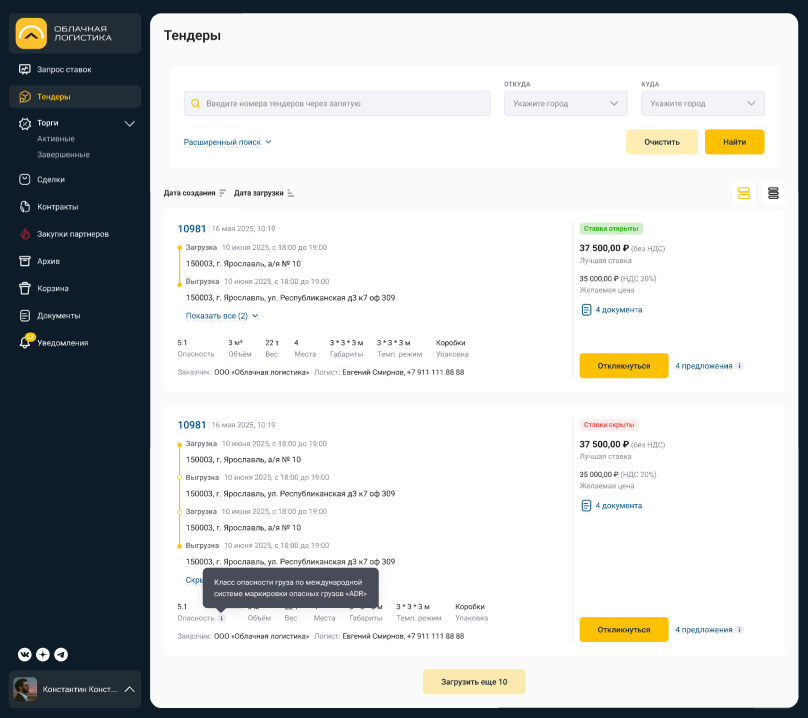This screenshot has height=718, width=808.
Task: Click Загрузить еще 10 button
Action: click(x=474, y=682)
